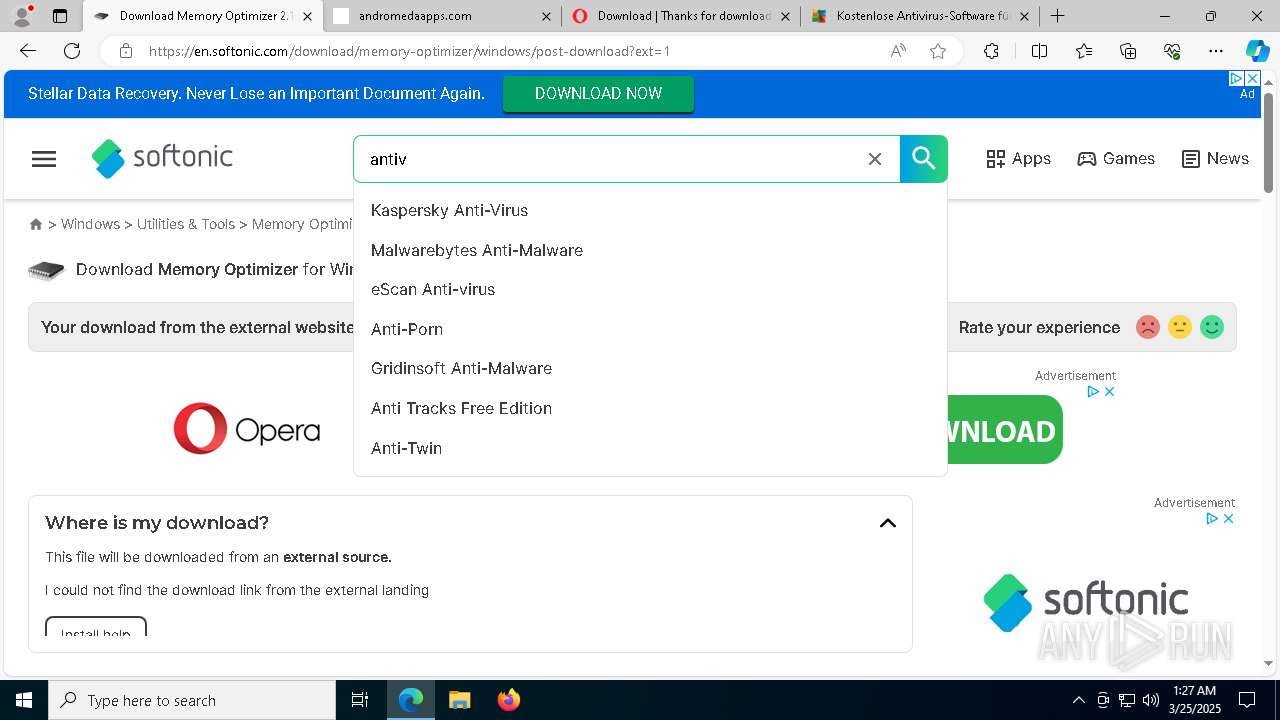Image resolution: width=1280 pixels, height=720 pixels.
Task: Open Split screen icon
Action: click(1039, 51)
